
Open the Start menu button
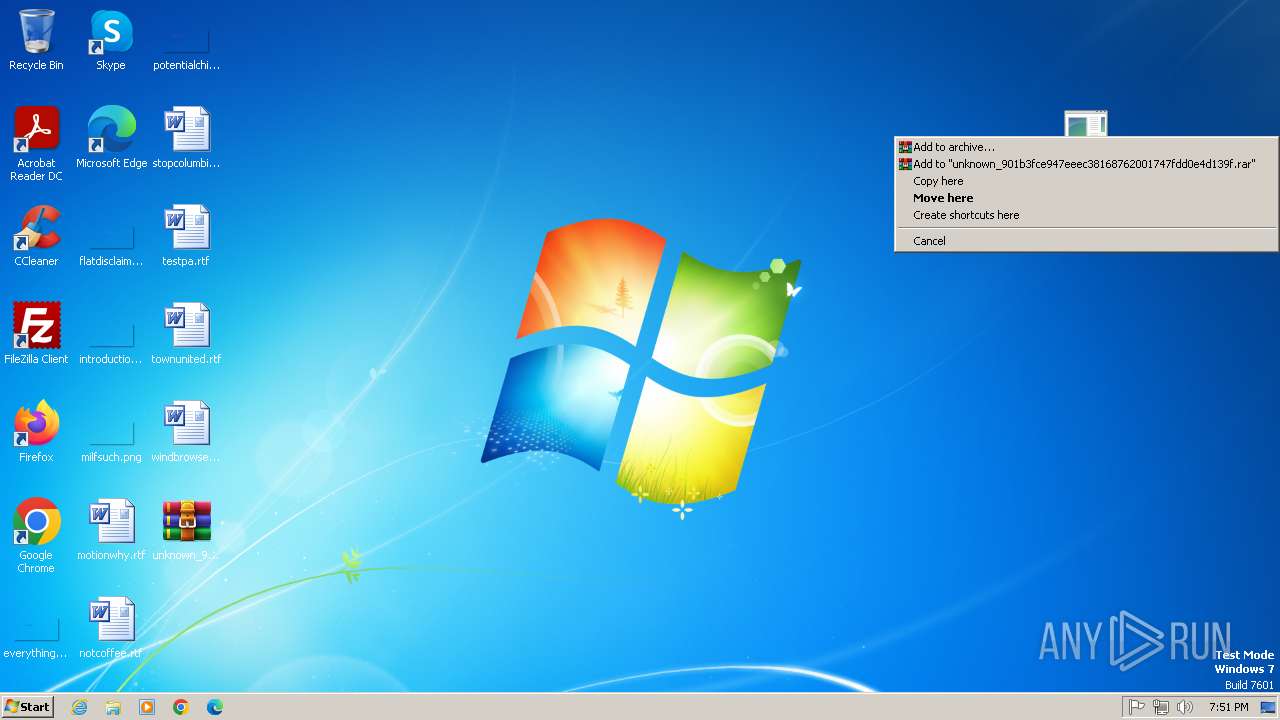click(x=28, y=707)
